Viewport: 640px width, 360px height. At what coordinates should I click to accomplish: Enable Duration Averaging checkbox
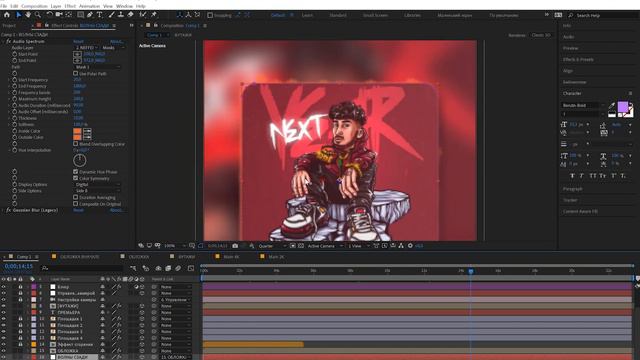(76, 197)
